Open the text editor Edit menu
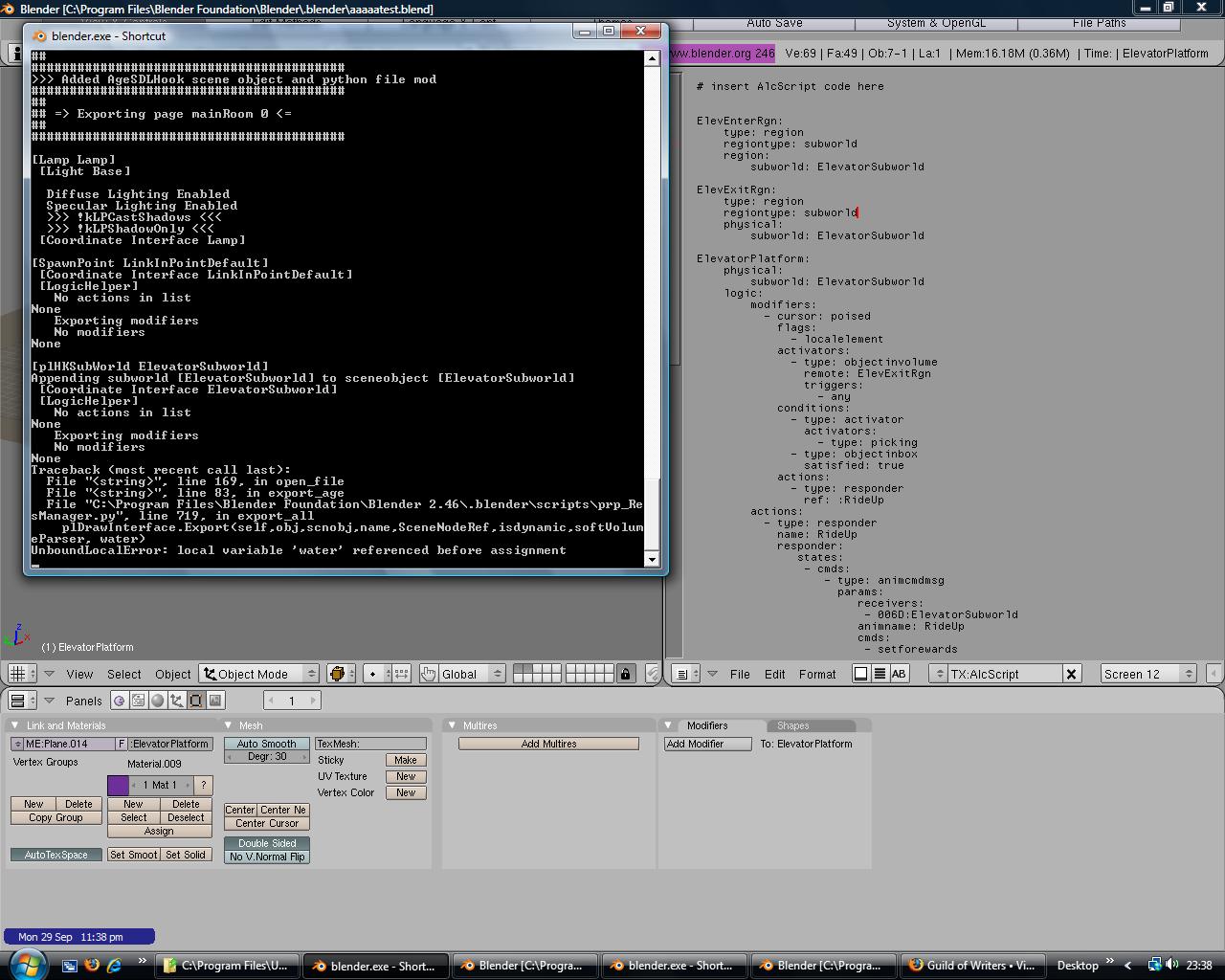Viewport: 1225px width, 980px height. (x=775, y=674)
